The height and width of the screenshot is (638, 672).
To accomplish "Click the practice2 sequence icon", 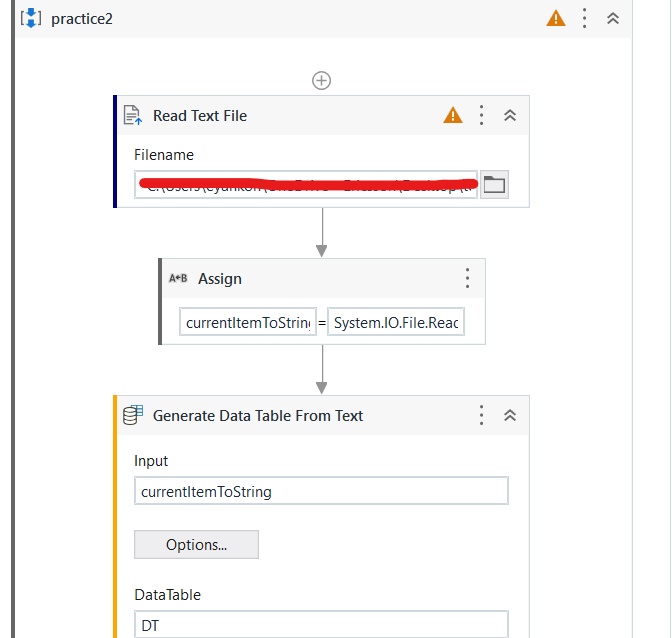I will click(x=31, y=18).
